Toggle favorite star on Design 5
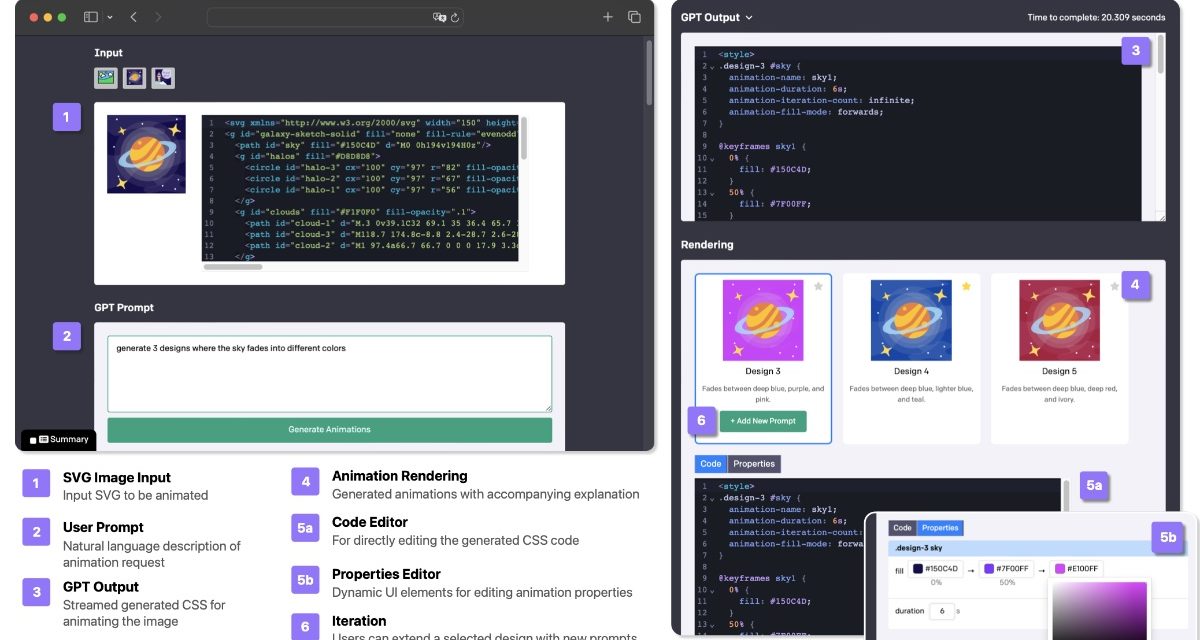Image resolution: width=1200 pixels, height=640 pixels. coord(1114,287)
